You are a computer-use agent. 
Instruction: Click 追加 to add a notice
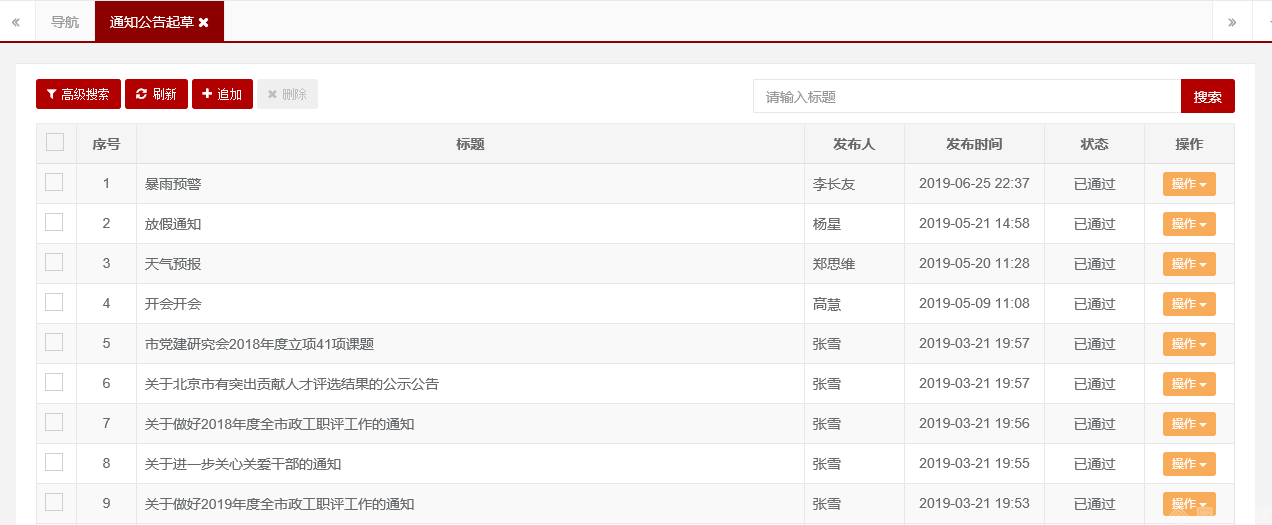(222, 94)
